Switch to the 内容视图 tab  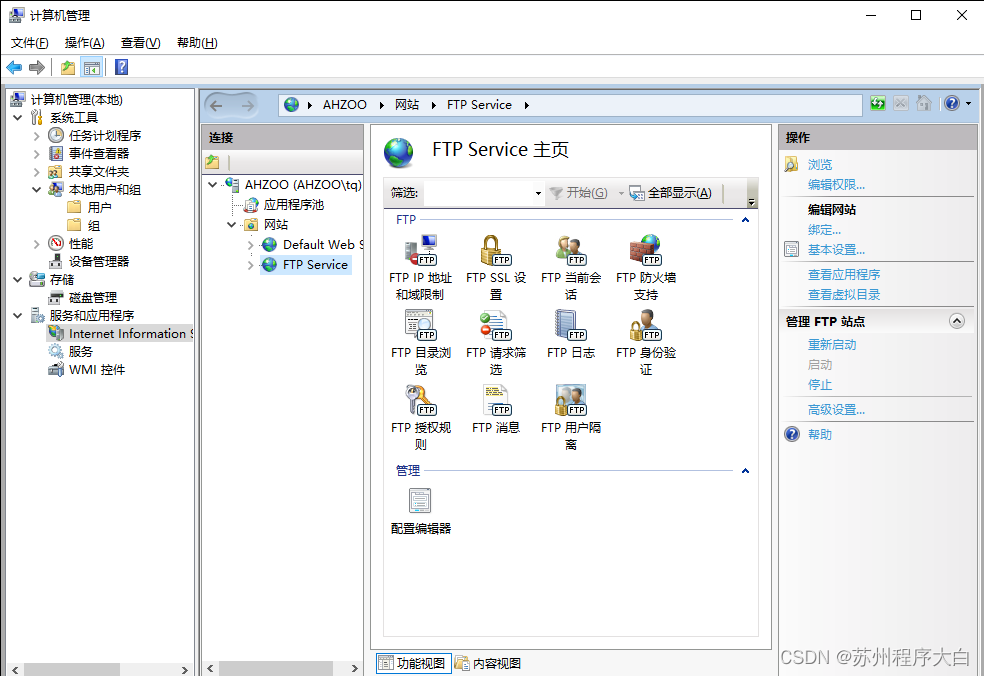pos(488,663)
